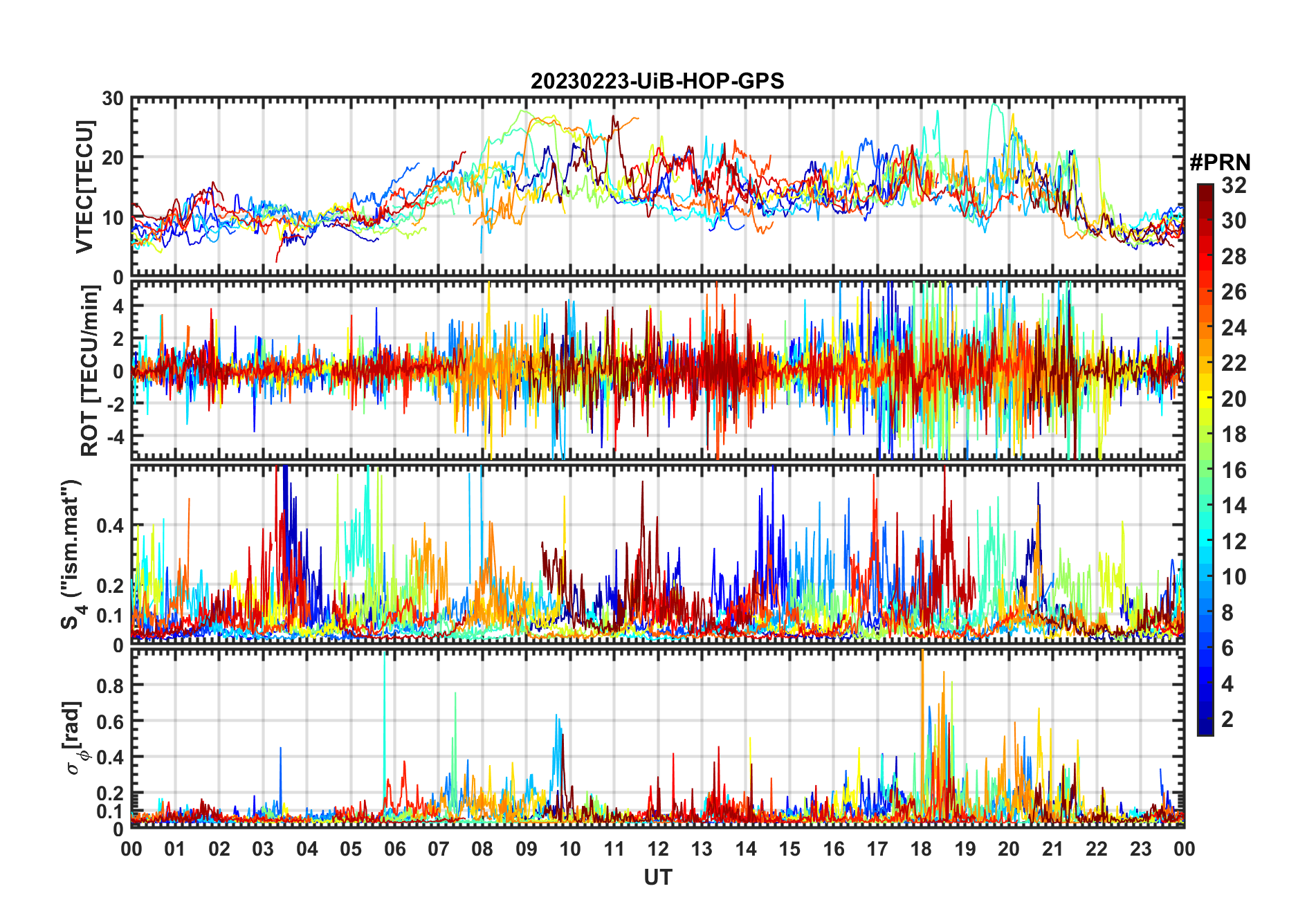Select the sigma phi y-axis tick 0.8
Viewport: 1316px width, 920px height.
tap(109, 686)
